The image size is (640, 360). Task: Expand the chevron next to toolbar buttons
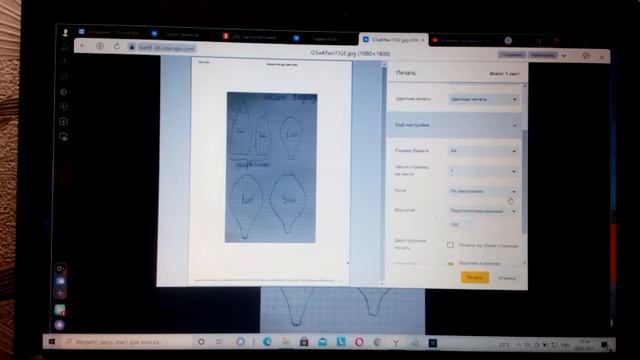(x=564, y=56)
